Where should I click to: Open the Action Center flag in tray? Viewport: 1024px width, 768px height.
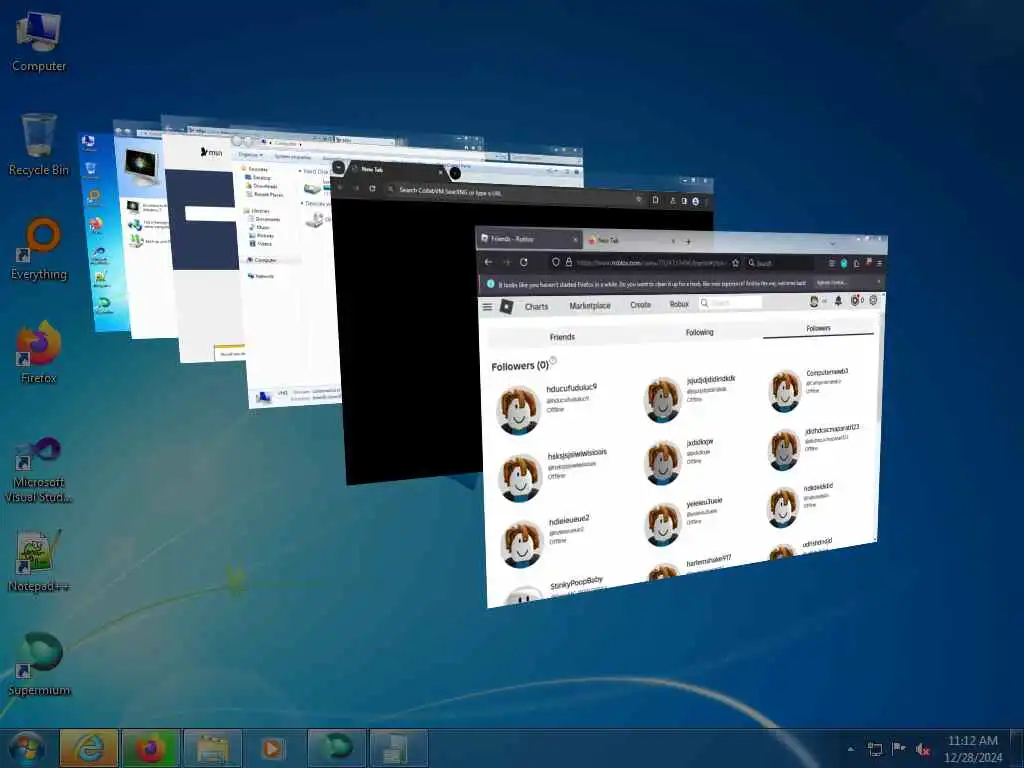coord(899,749)
